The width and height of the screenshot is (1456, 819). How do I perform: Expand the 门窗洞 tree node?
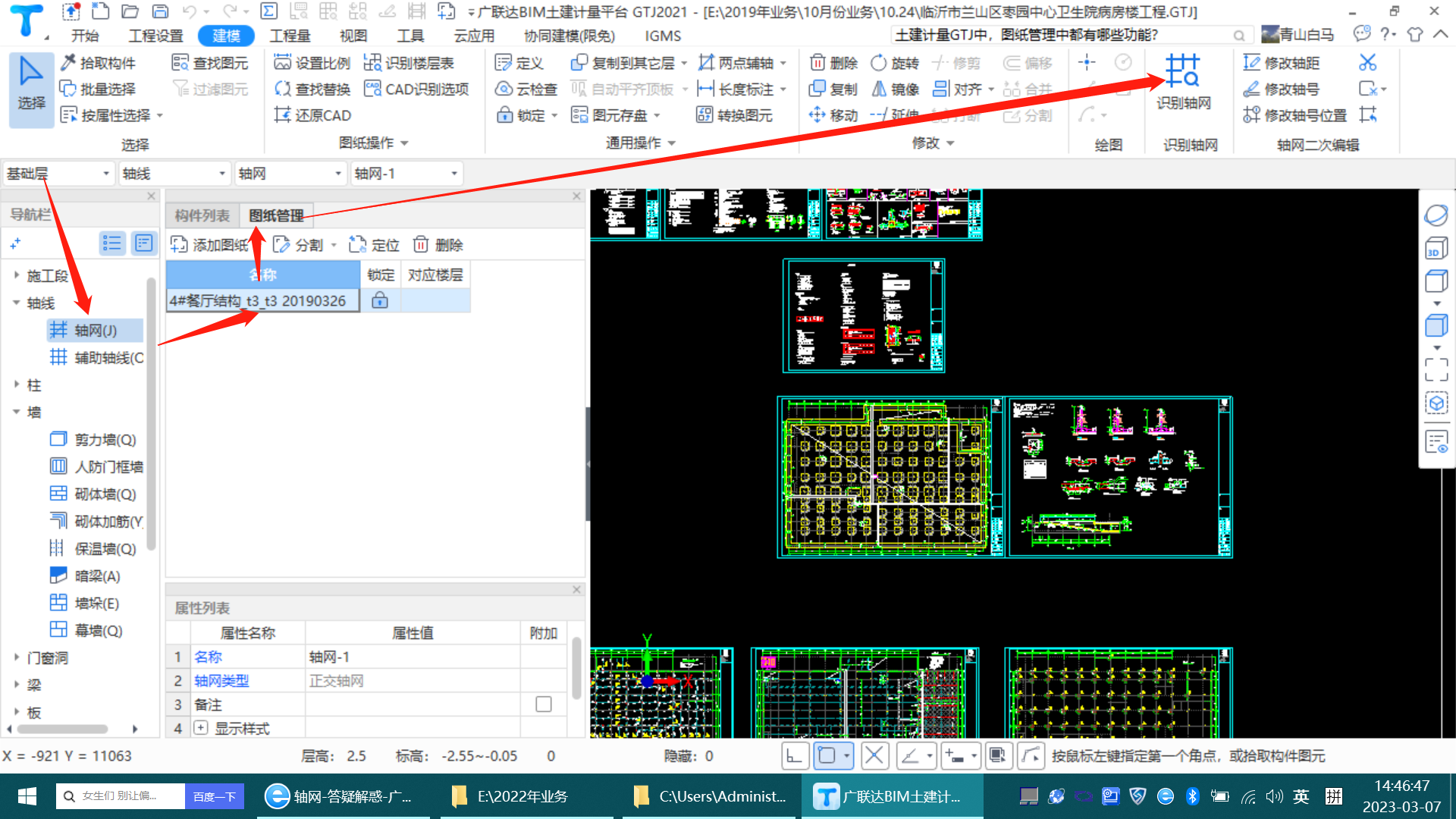(x=16, y=657)
